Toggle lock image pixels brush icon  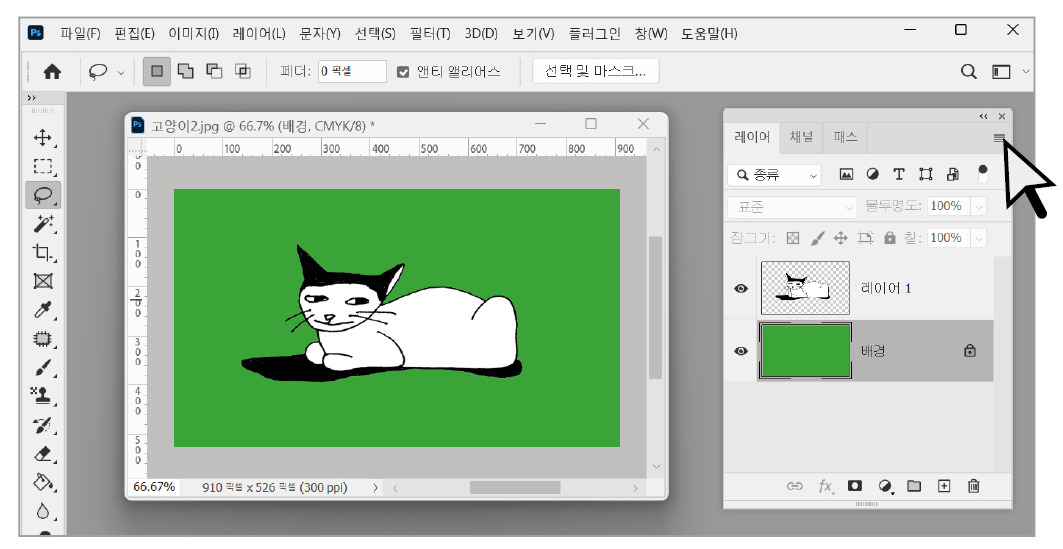click(x=818, y=238)
